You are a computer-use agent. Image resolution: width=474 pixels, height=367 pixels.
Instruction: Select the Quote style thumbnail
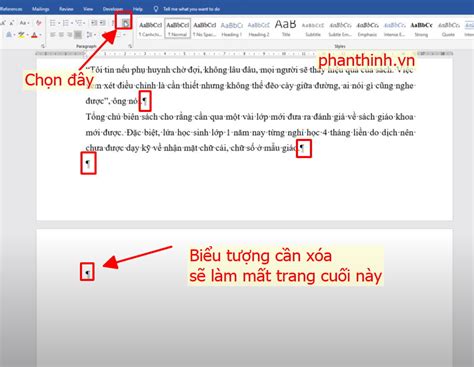coord(448,28)
